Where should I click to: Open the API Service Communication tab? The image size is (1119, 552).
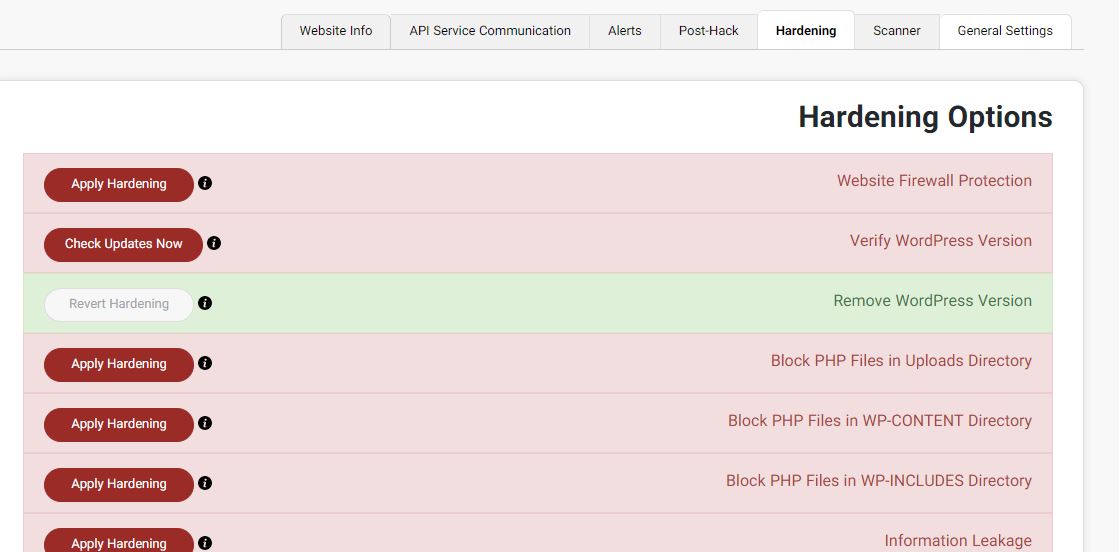[490, 31]
